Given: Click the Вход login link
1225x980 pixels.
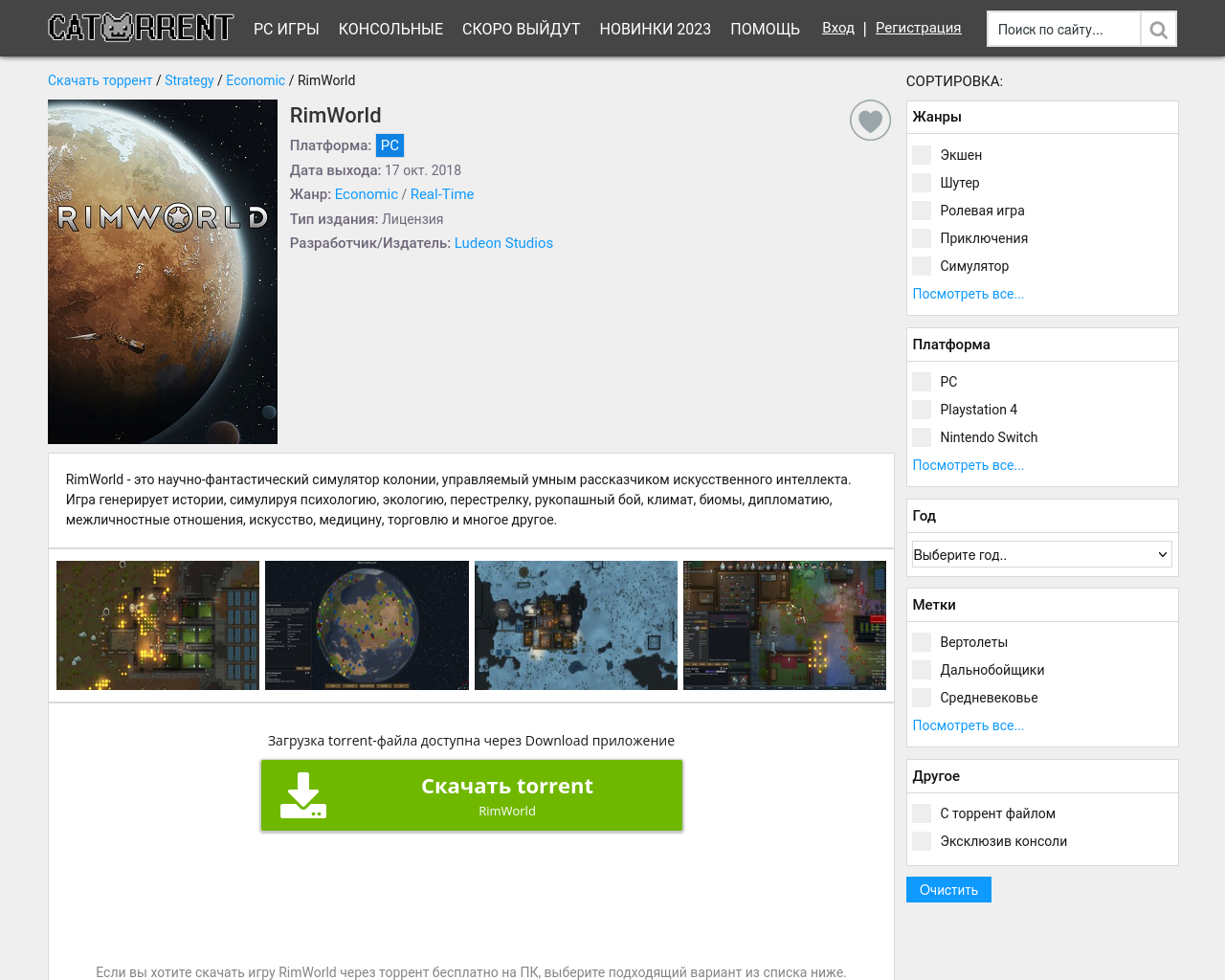Looking at the screenshot, I should pos(838,28).
